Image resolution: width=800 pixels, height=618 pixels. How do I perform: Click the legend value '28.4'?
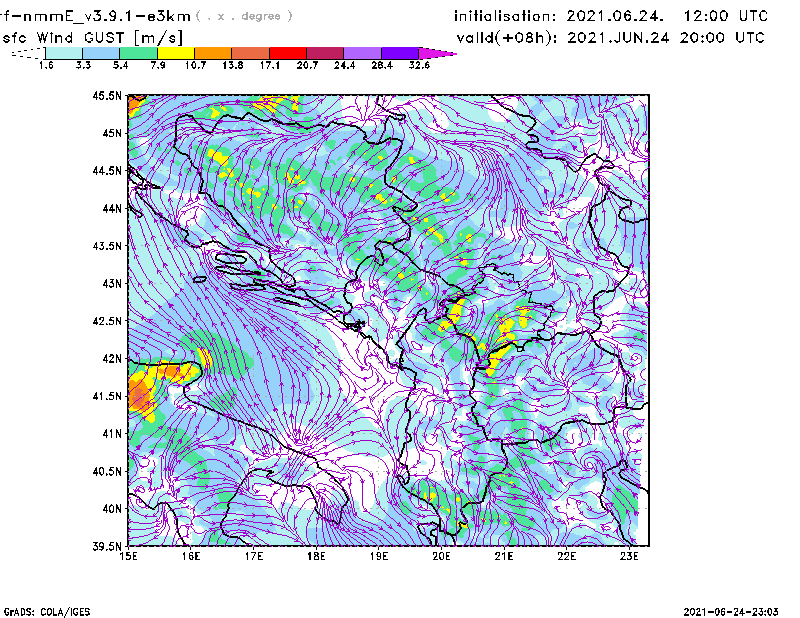pyautogui.click(x=382, y=65)
